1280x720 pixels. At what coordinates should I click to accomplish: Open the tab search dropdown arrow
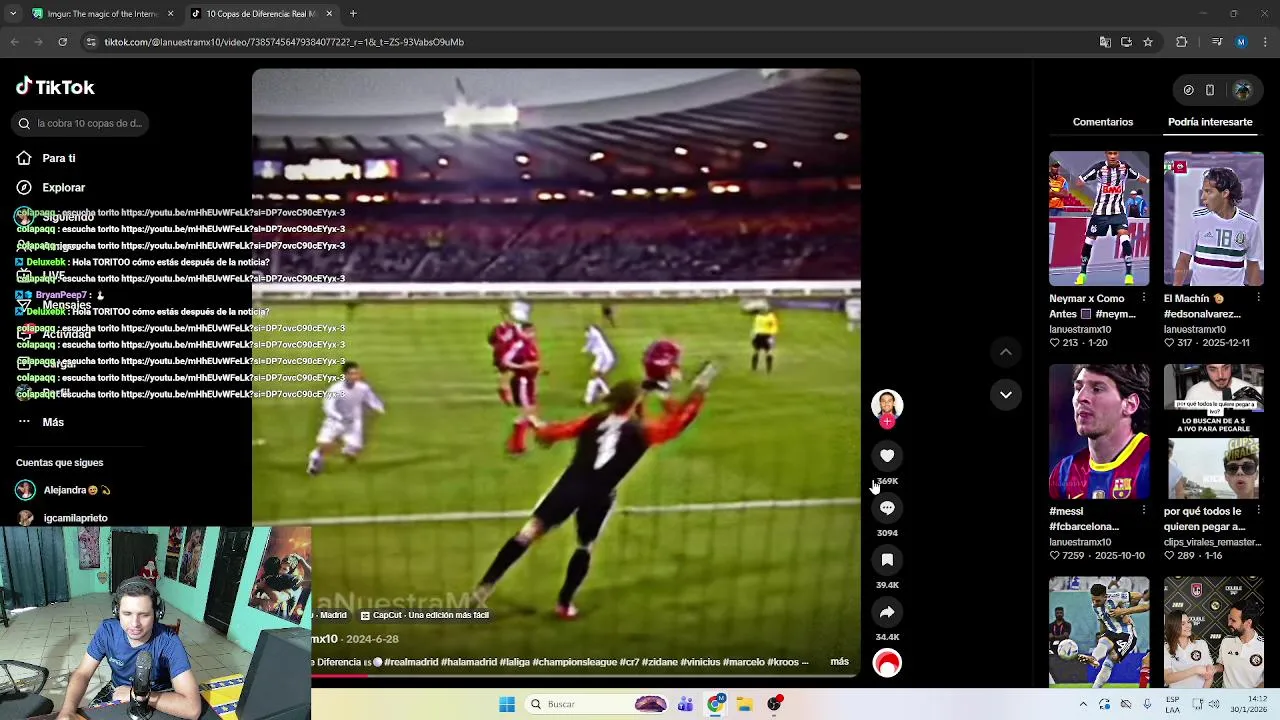coord(12,14)
